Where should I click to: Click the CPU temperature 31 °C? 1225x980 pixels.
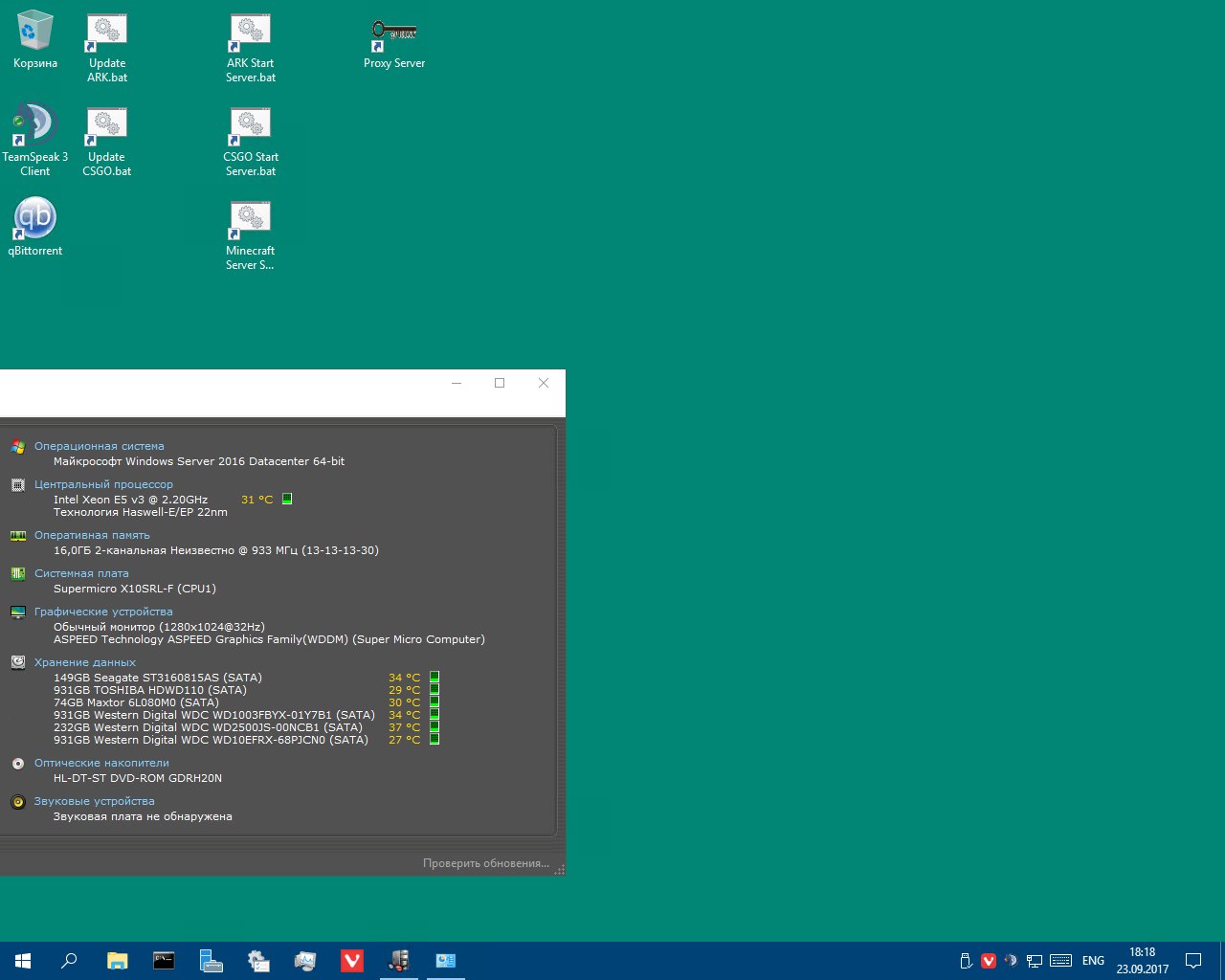click(x=256, y=500)
